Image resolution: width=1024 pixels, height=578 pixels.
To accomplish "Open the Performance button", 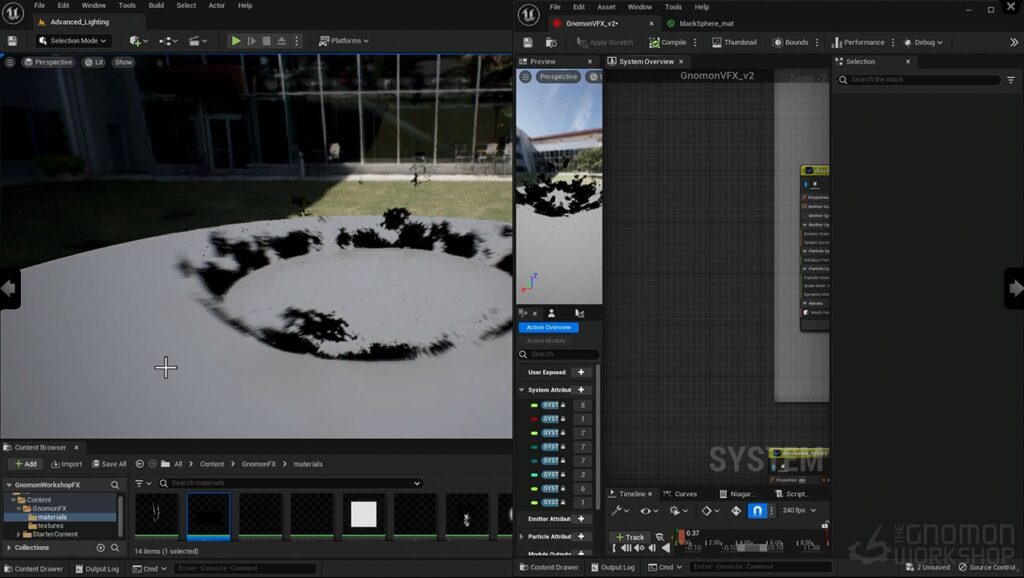I will coord(858,42).
